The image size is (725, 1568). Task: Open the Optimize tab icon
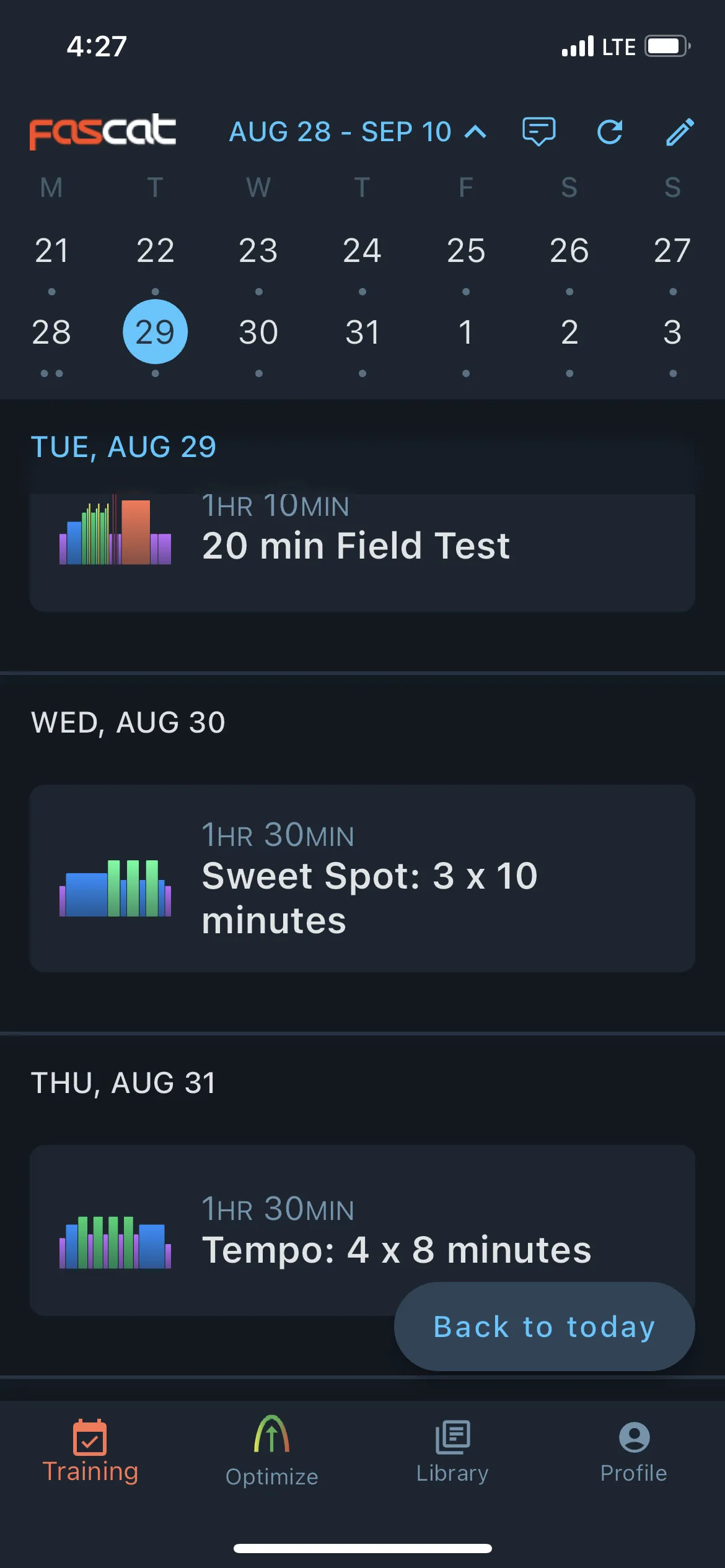click(271, 1434)
